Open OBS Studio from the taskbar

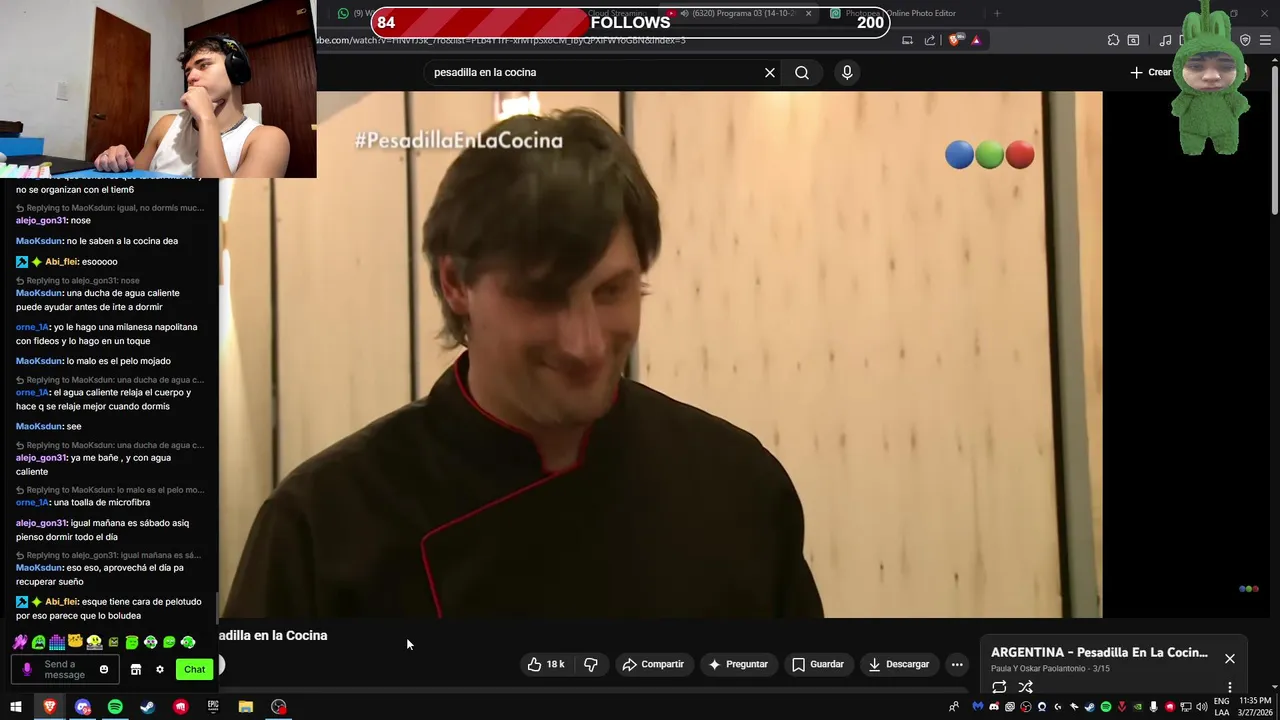pos(279,707)
